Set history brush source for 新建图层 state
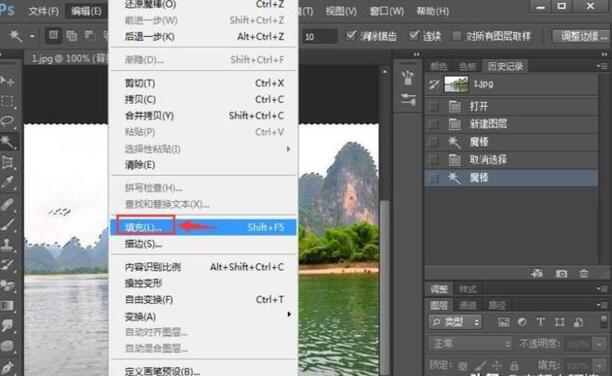 click(433, 124)
